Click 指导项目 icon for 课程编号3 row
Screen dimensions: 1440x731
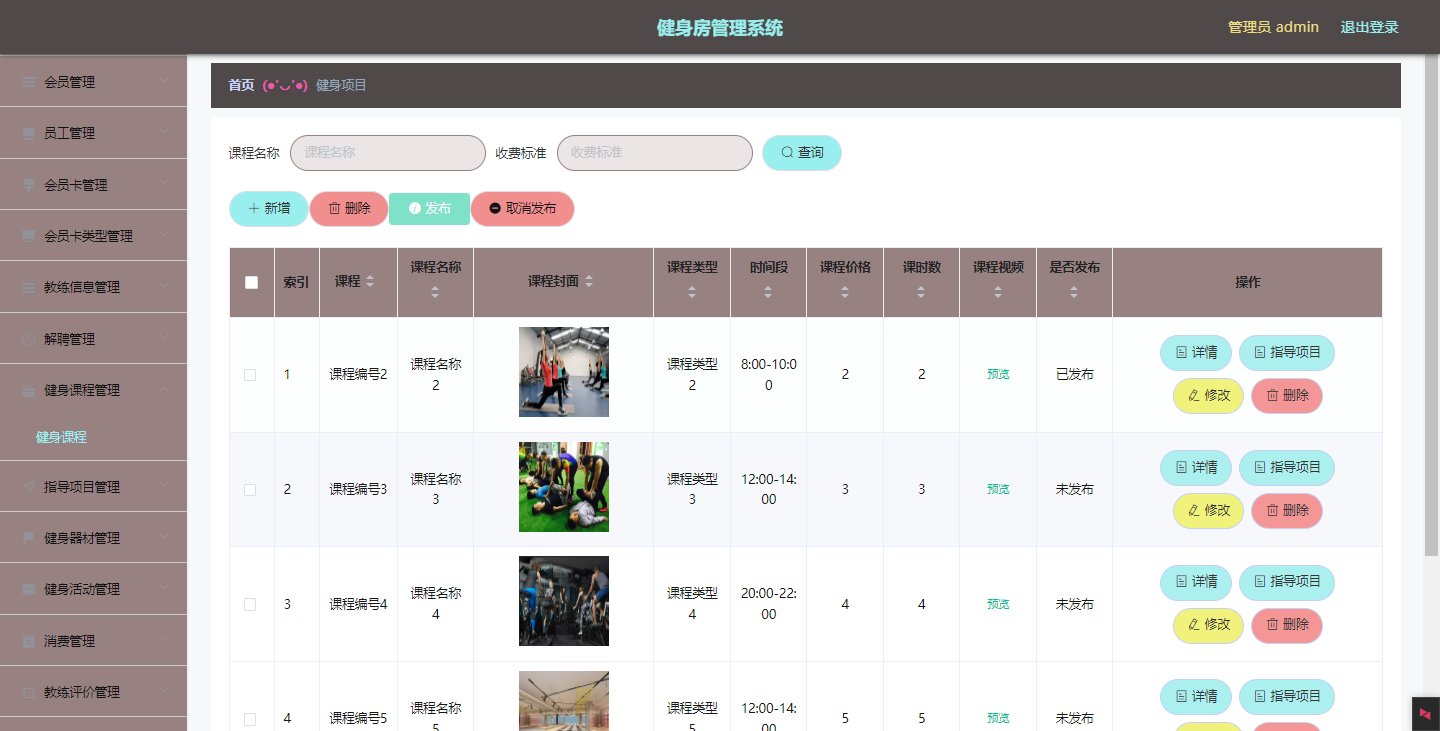click(1260, 467)
